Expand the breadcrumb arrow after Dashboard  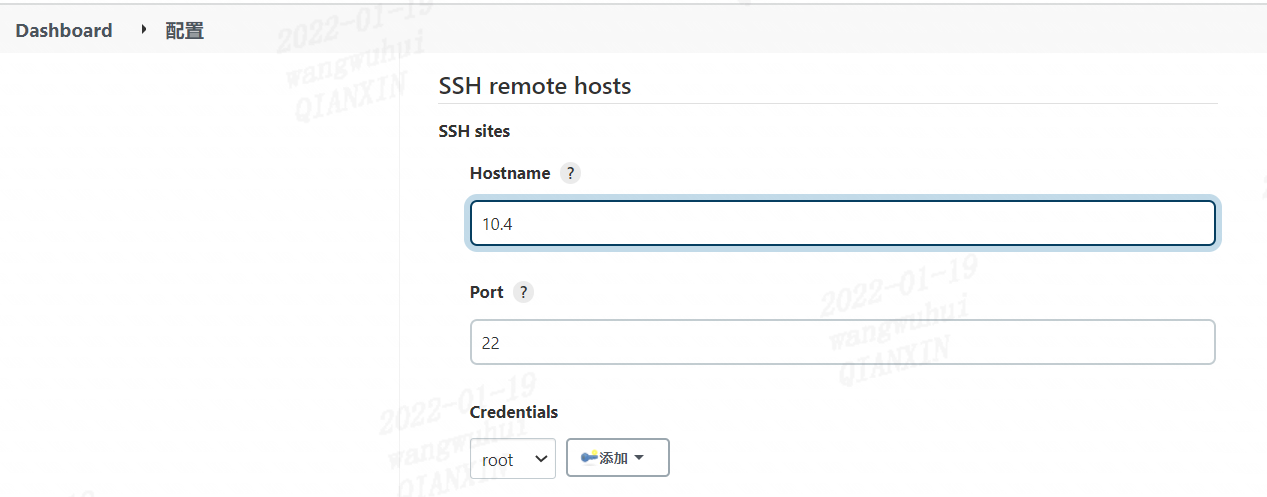pos(143,30)
